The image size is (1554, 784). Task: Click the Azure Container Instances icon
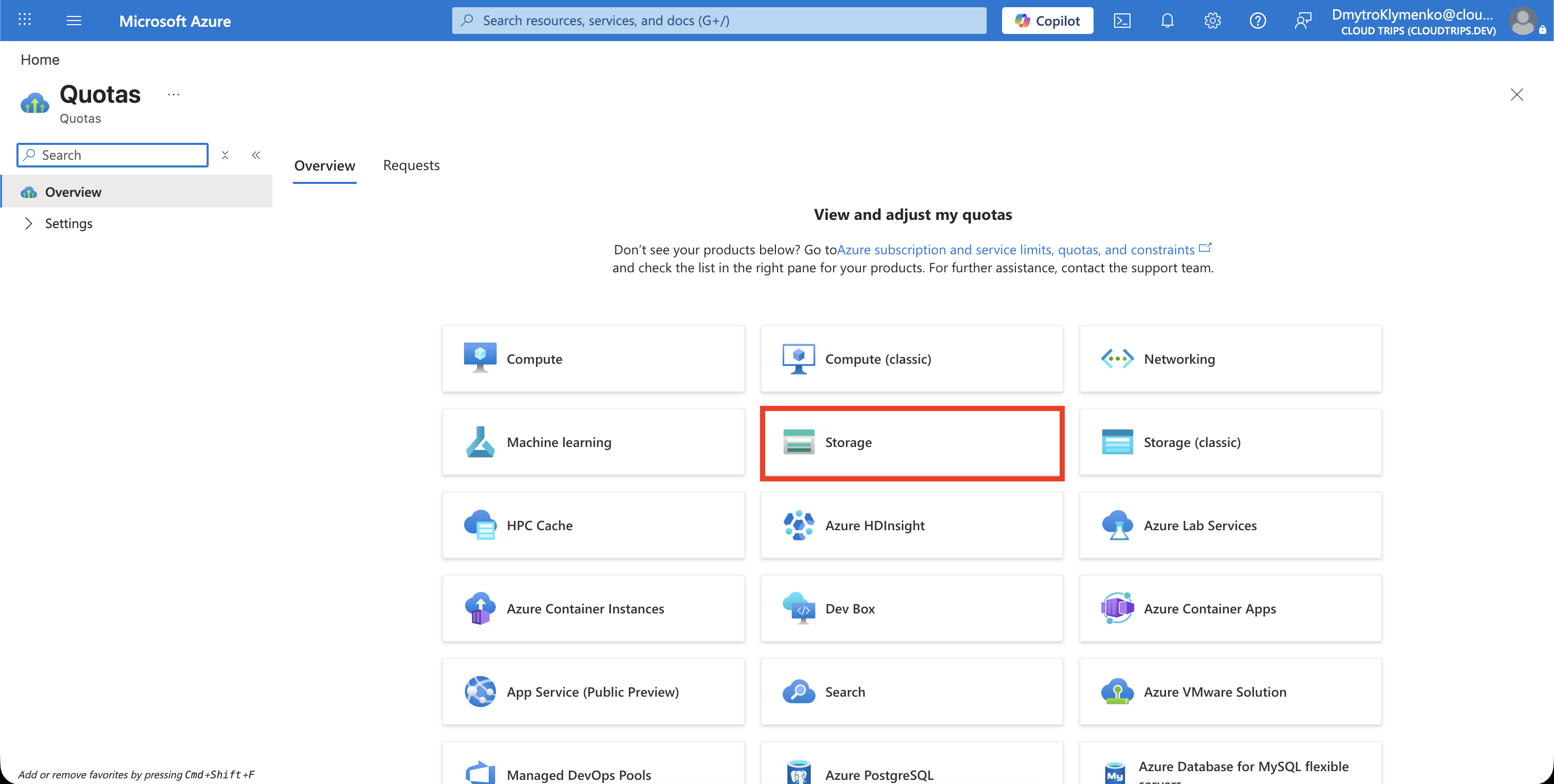[x=480, y=608]
